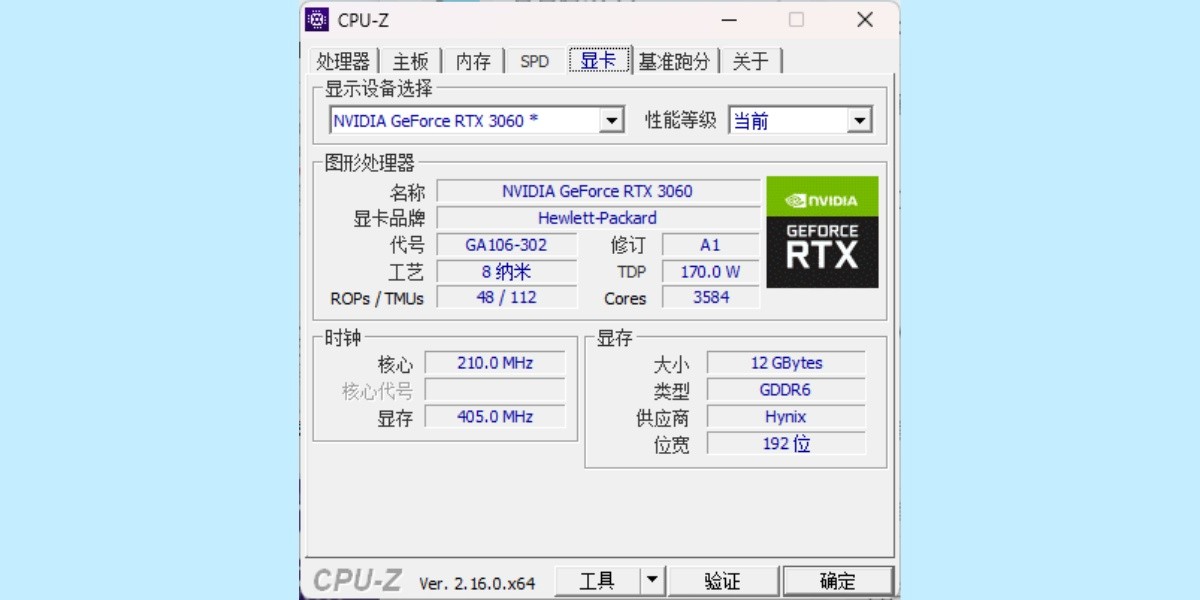
Task: Close the CPU-Z window
Action: point(865,19)
